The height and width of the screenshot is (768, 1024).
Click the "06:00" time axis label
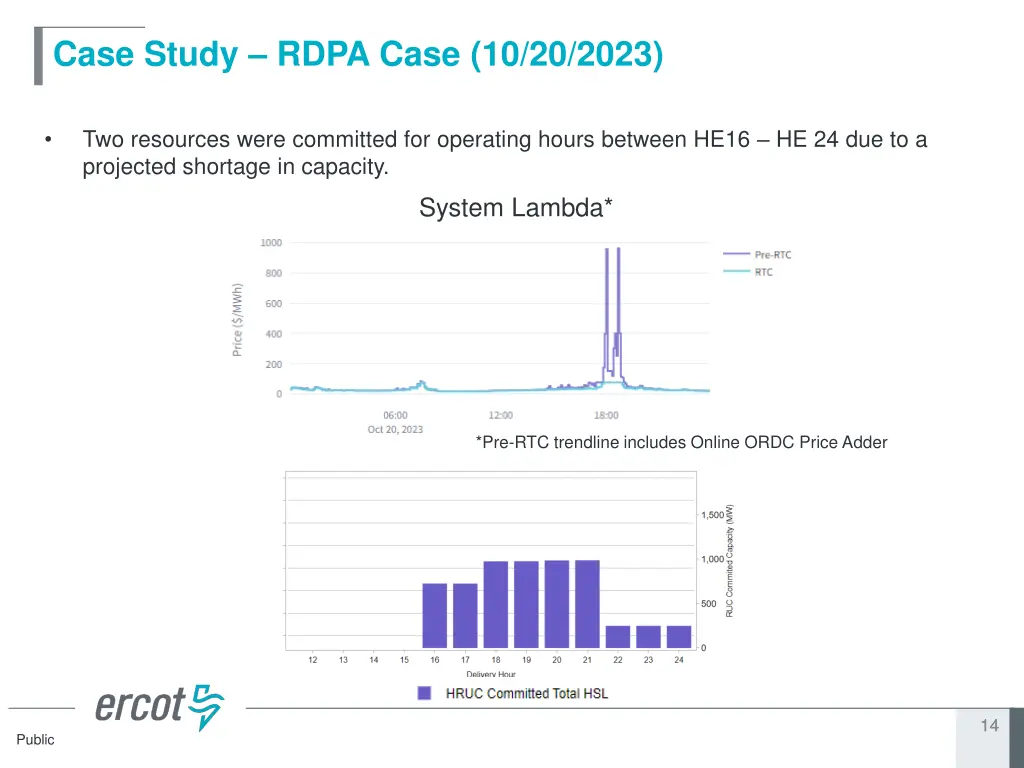[395, 415]
